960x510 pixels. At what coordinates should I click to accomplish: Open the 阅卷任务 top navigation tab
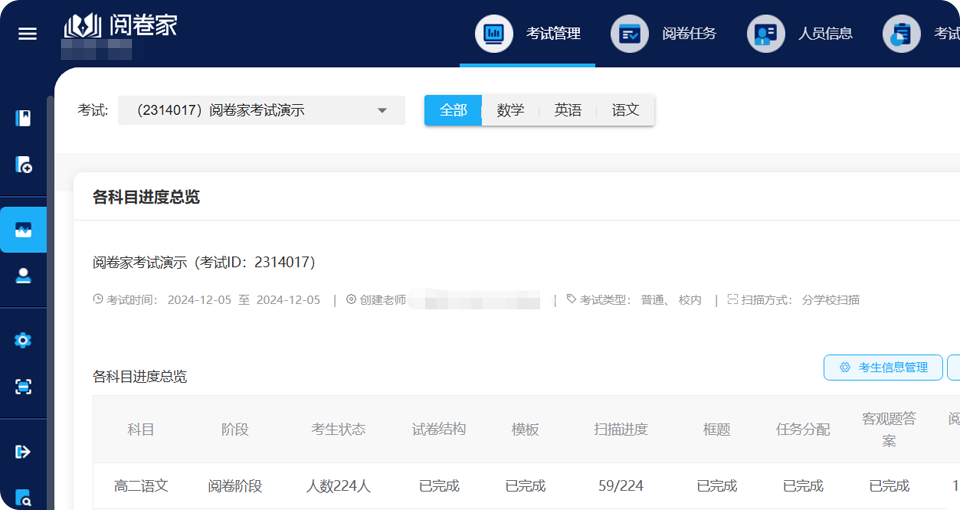[x=664, y=34]
